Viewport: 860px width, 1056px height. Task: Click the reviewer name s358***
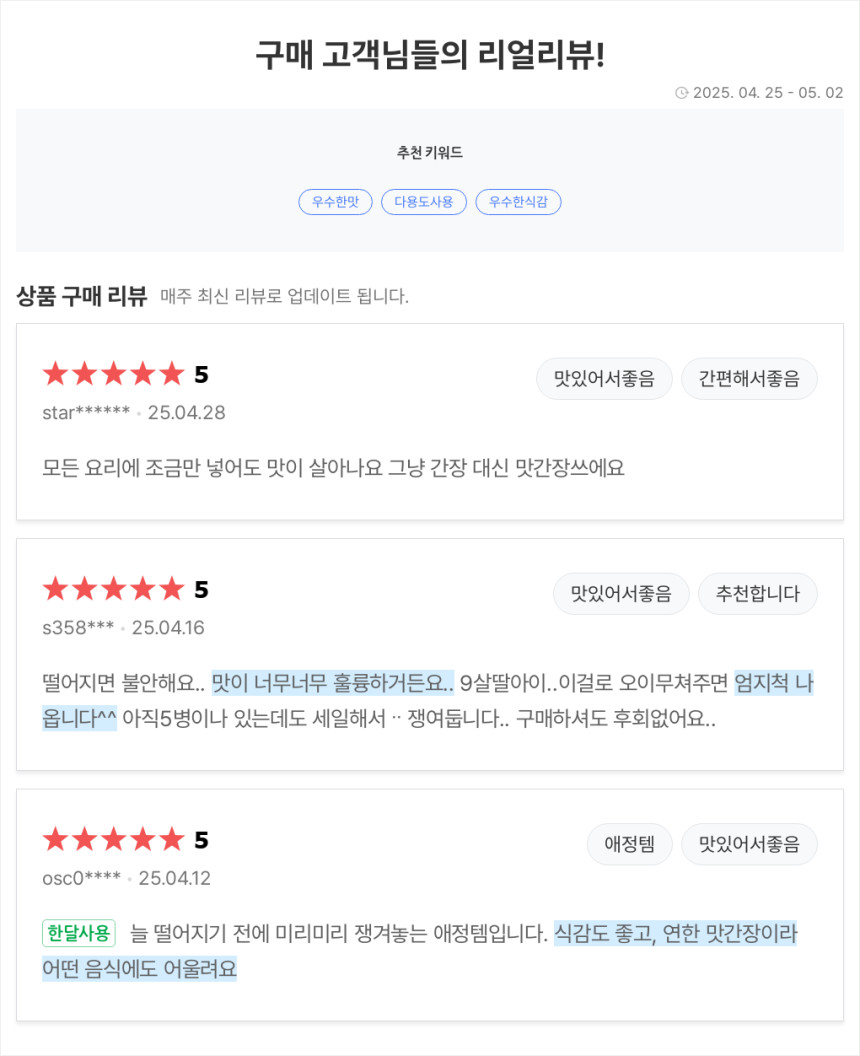click(78, 628)
